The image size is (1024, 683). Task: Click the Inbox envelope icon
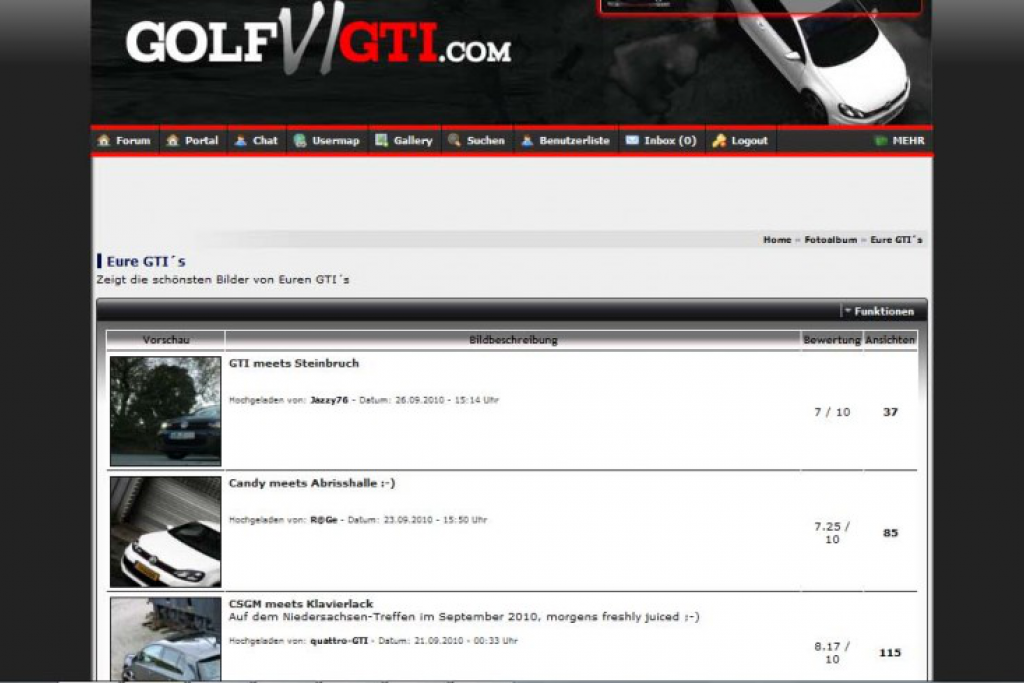(x=632, y=141)
